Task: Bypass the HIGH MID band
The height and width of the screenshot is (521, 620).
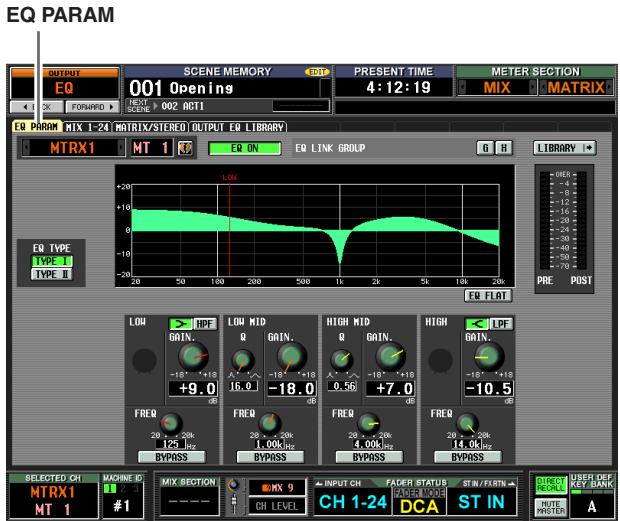Action: pos(369,457)
